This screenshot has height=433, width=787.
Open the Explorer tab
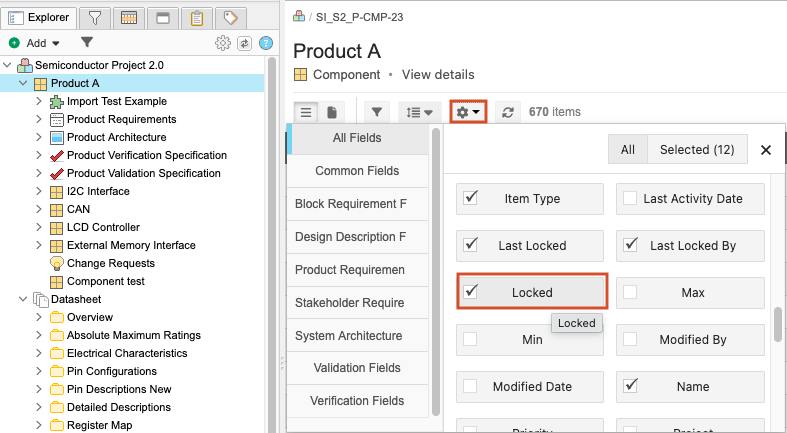39,18
